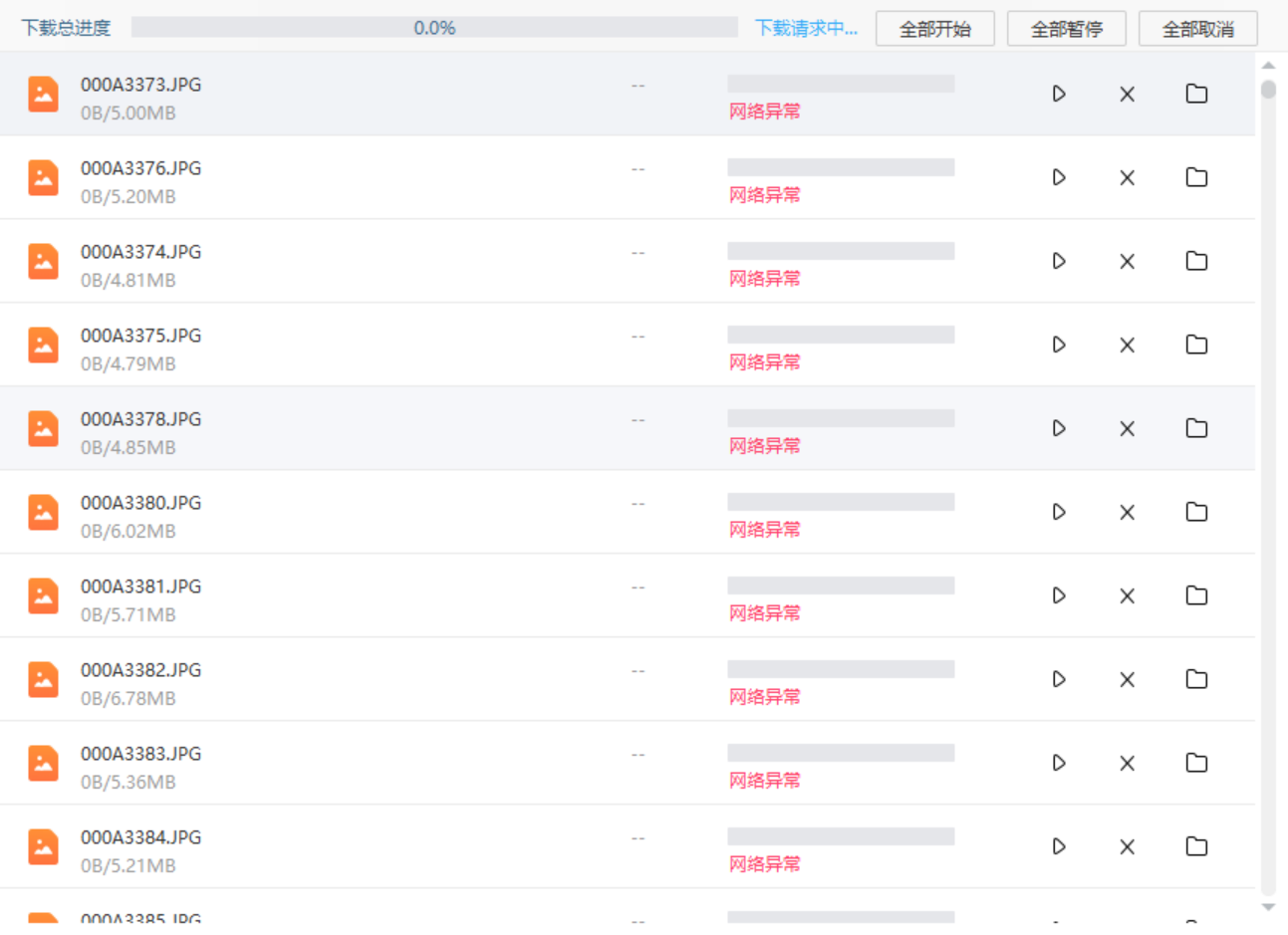
Task: Click the 全部开始 button
Action: click(x=934, y=29)
